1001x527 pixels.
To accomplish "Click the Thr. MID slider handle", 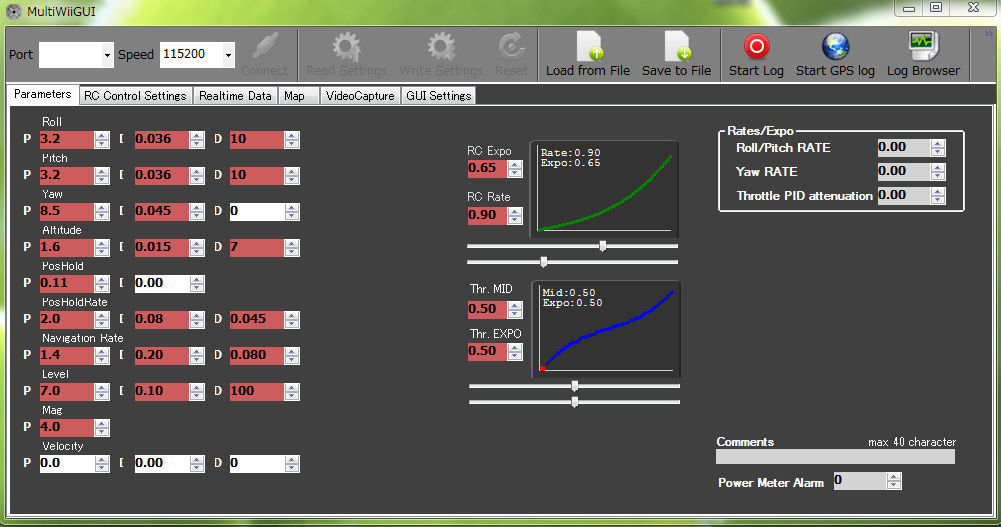I will pos(575,386).
